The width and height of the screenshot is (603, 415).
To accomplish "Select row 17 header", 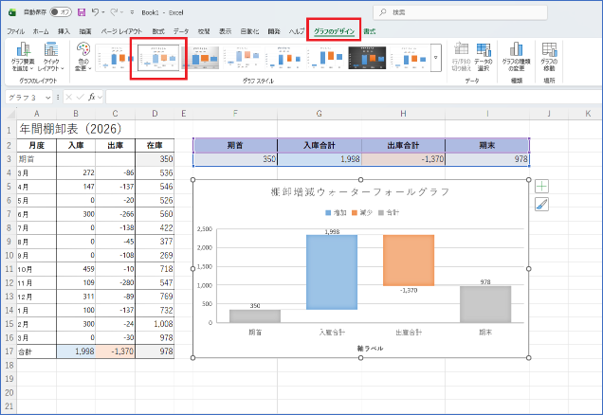I will click(9, 352).
